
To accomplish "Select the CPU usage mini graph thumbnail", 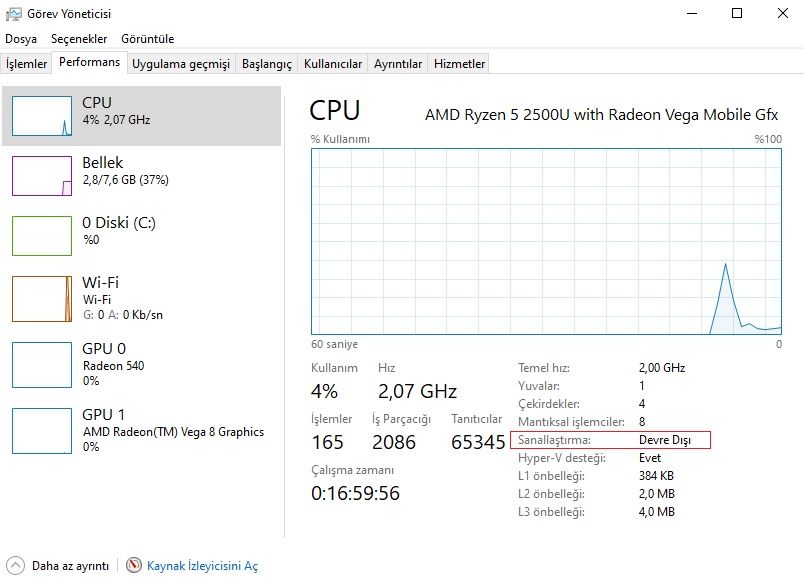I will pyautogui.click(x=42, y=115).
